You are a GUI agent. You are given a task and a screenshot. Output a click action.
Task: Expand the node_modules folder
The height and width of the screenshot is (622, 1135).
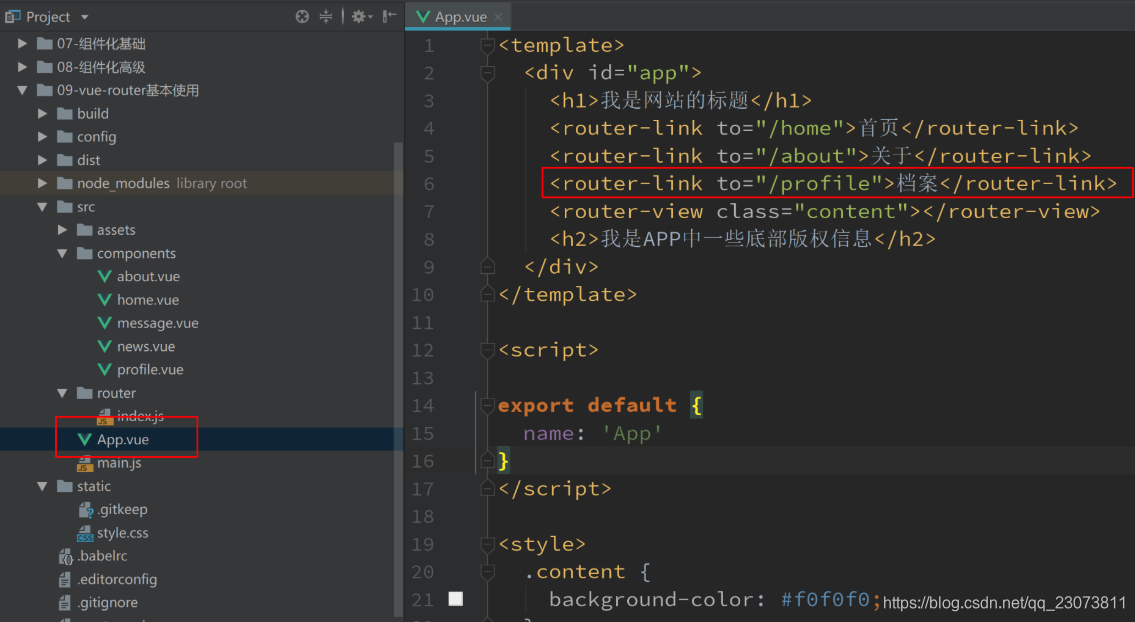[42, 183]
